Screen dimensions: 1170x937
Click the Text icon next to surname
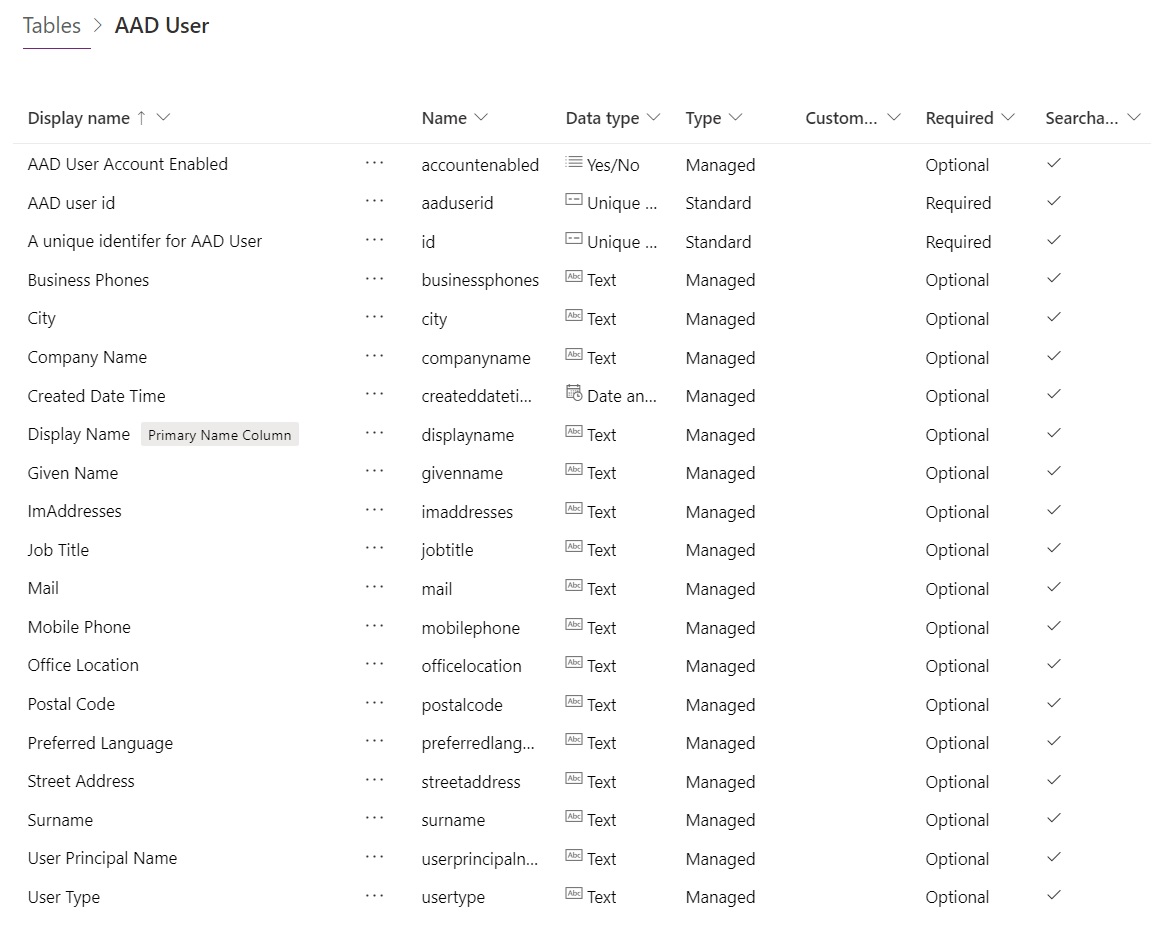[x=572, y=820]
